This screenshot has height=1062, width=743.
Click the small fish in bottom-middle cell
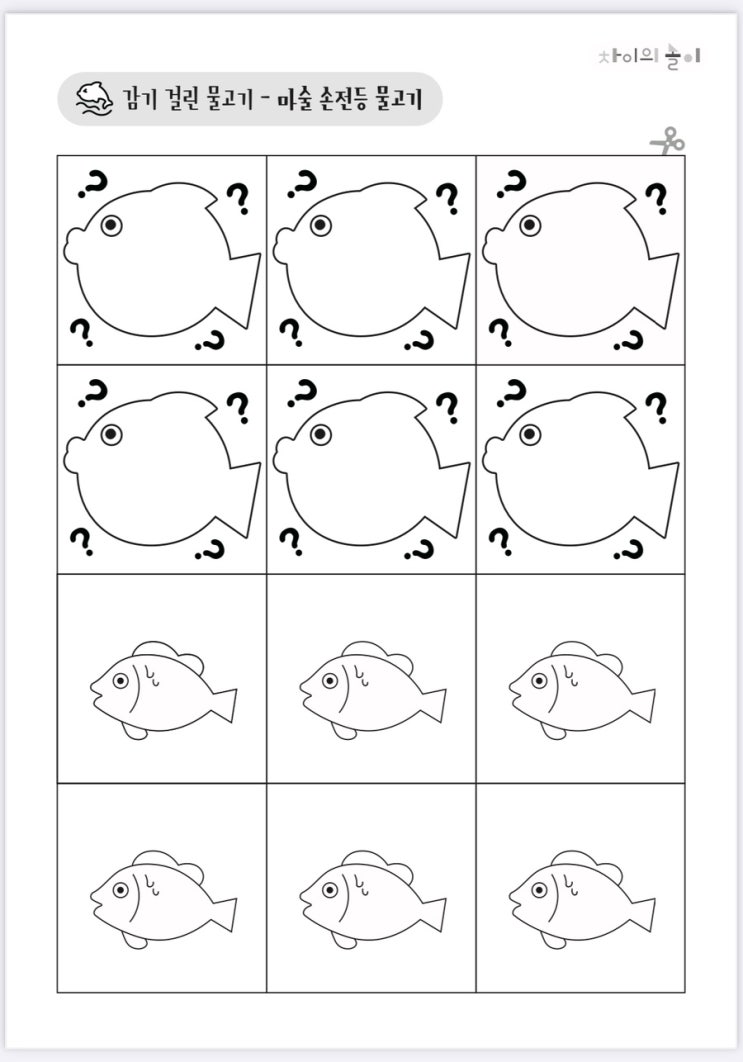coord(373,899)
